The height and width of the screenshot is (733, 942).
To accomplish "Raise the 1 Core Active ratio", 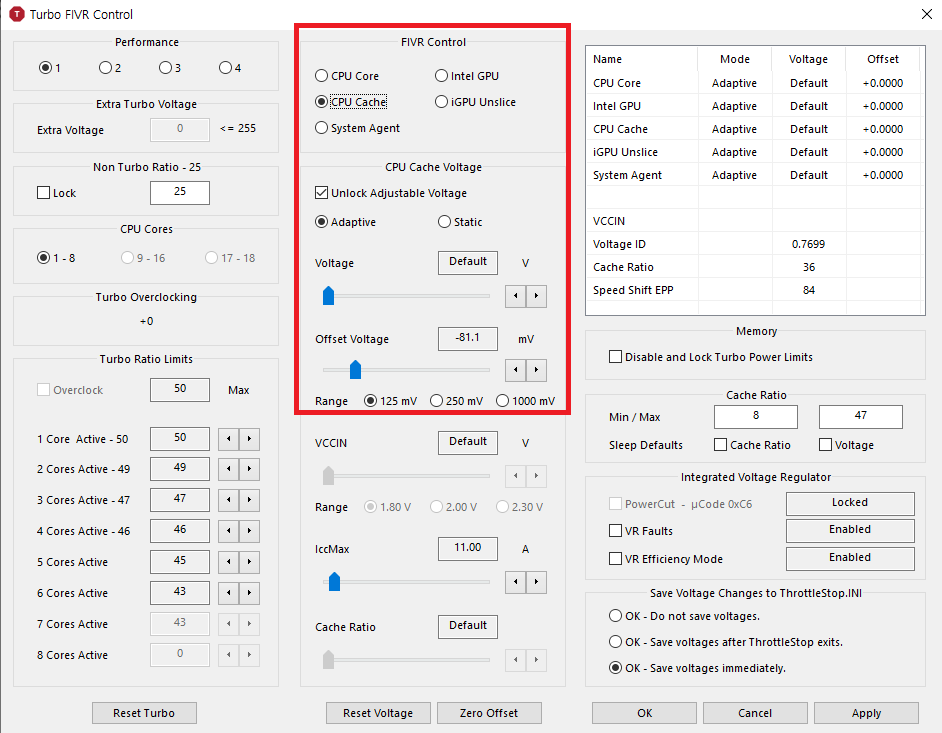I will tap(249, 439).
